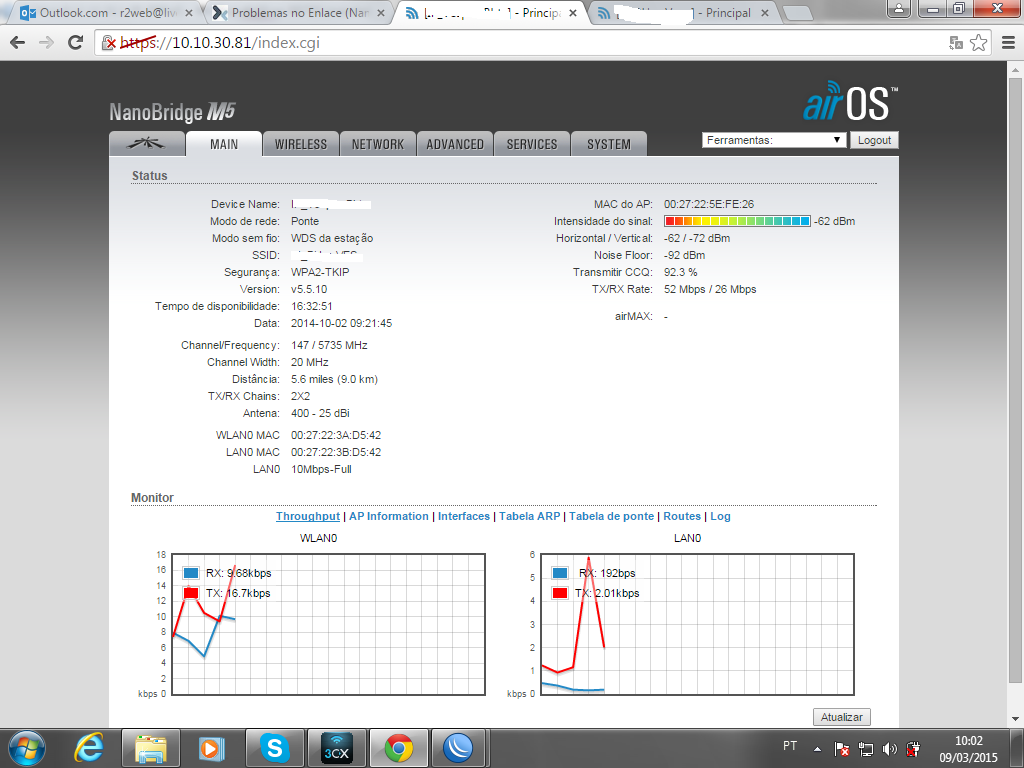The height and width of the screenshot is (768, 1024).
Task: Switch to Problemas no Enlace browser tab
Action: (297, 12)
